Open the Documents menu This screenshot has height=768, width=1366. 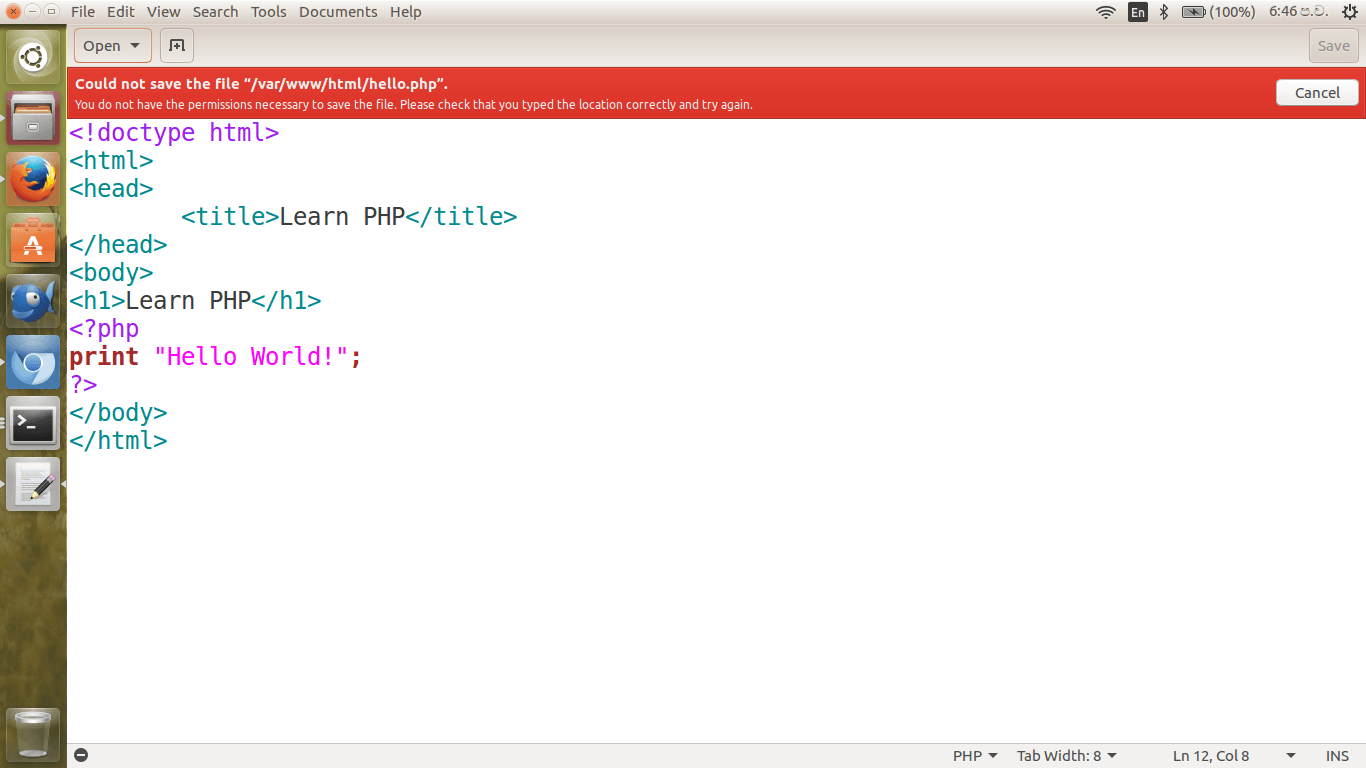tap(338, 12)
